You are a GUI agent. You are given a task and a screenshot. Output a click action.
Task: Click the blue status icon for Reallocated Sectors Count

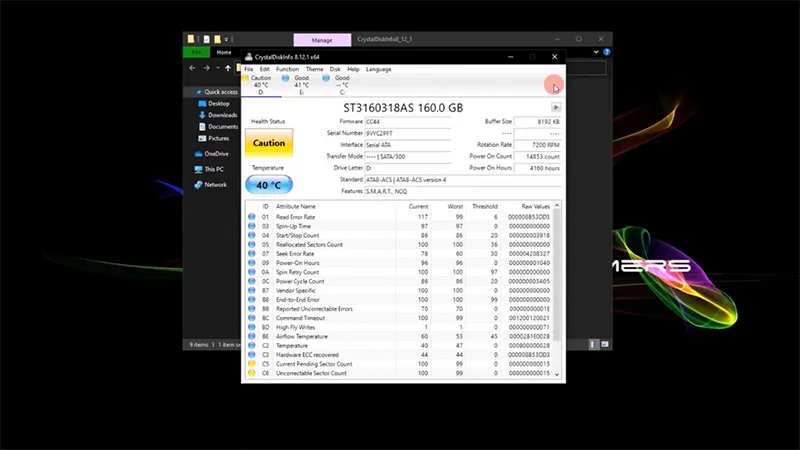[x=251, y=244]
